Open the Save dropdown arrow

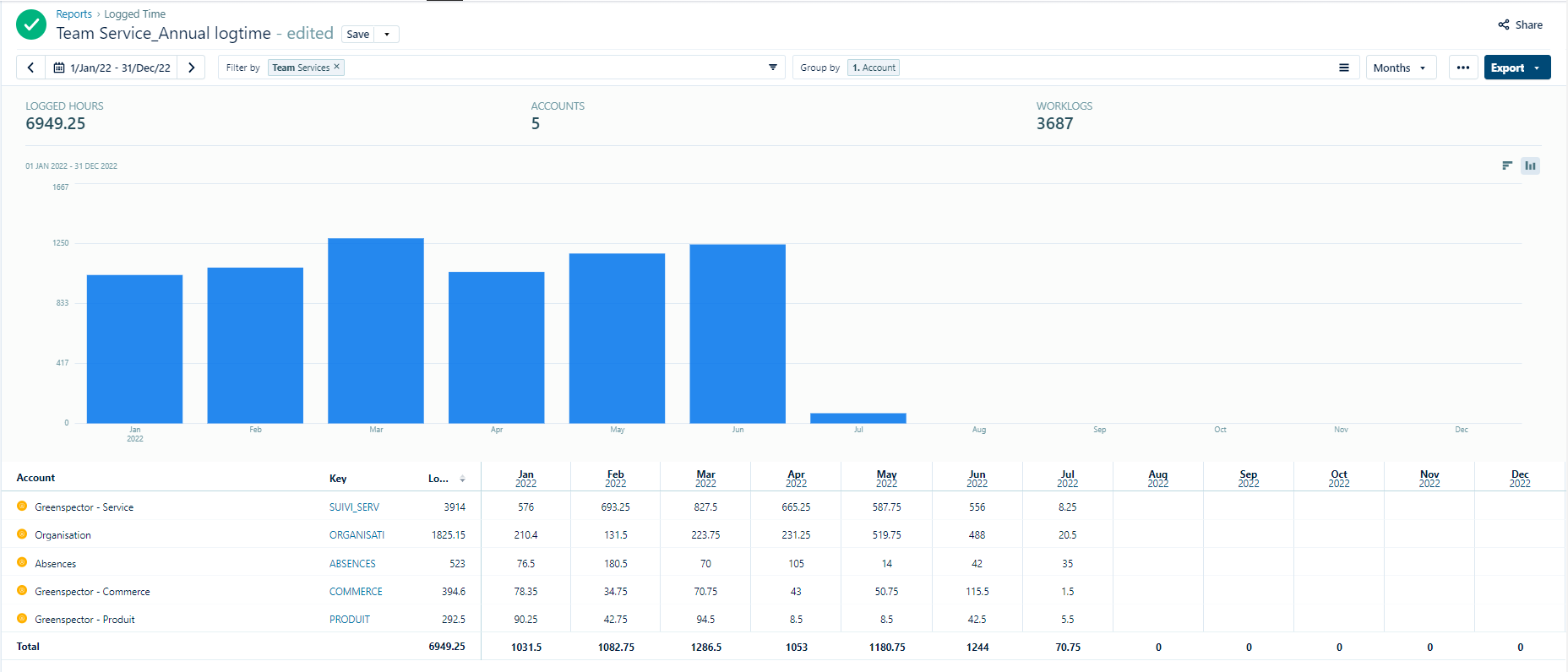[387, 35]
